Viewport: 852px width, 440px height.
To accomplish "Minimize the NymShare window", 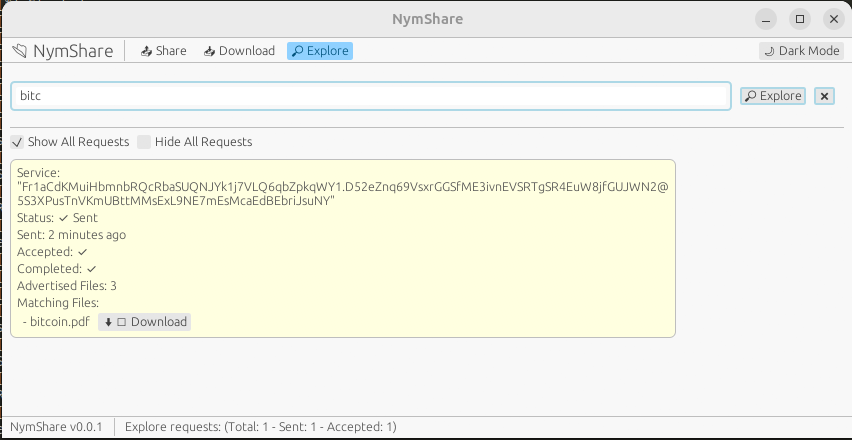I will (x=765, y=19).
